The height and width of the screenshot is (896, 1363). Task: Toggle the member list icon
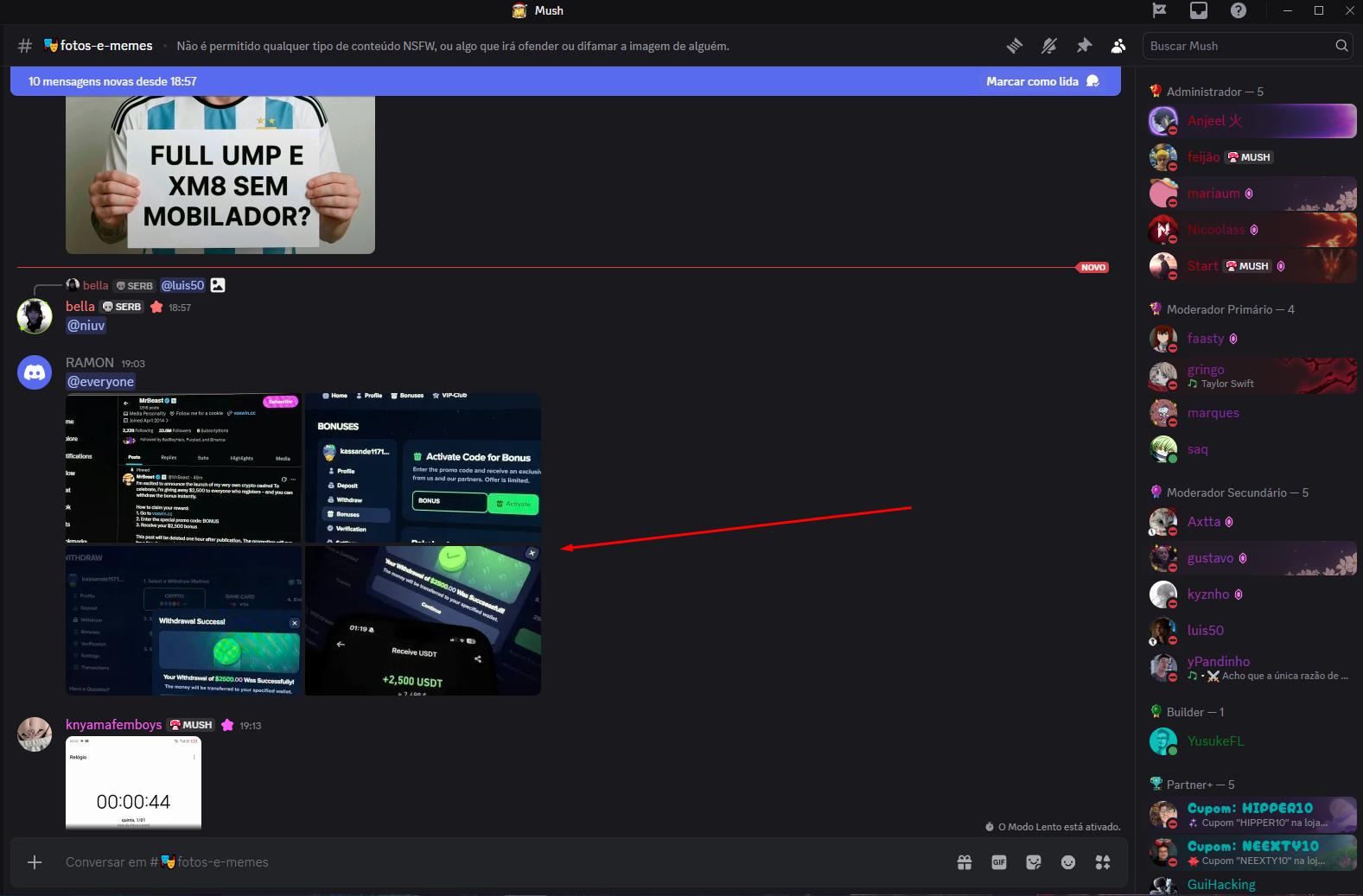(1118, 46)
